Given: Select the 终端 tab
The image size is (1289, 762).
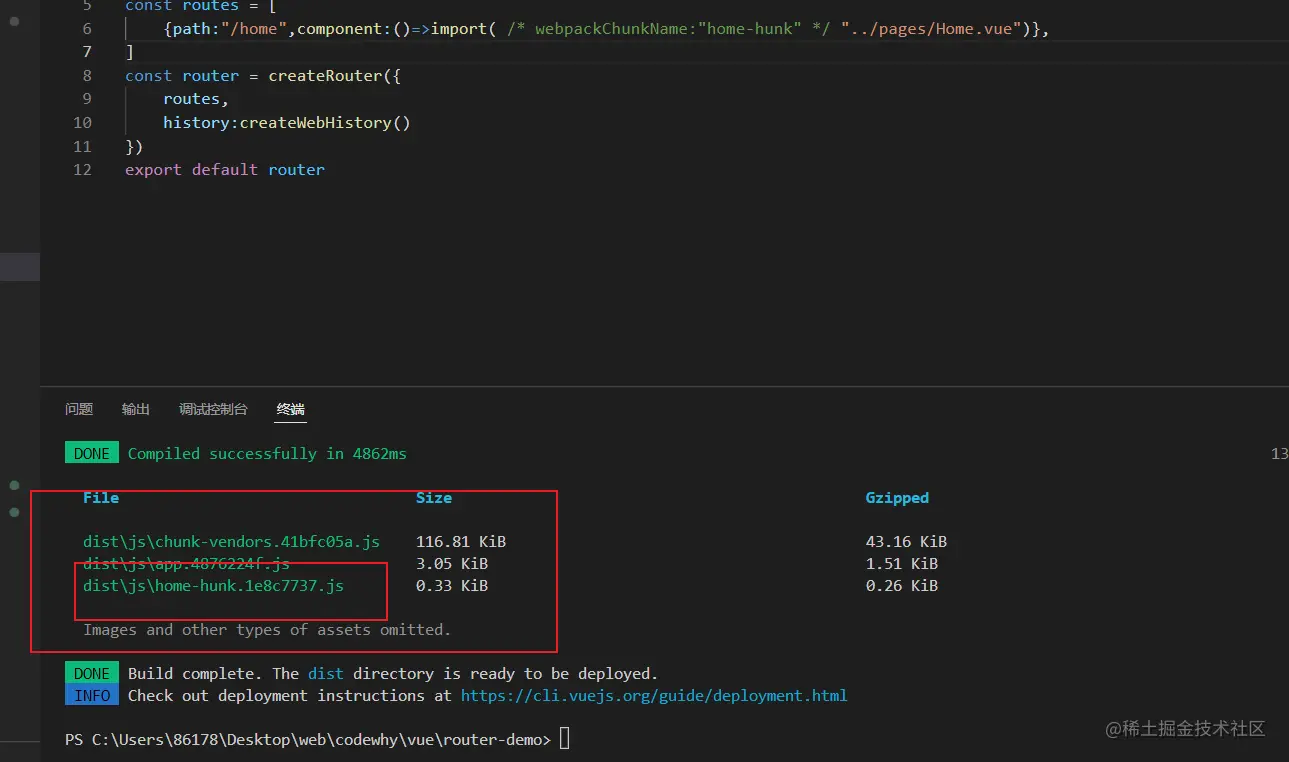Looking at the screenshot, I should [291, 409].
